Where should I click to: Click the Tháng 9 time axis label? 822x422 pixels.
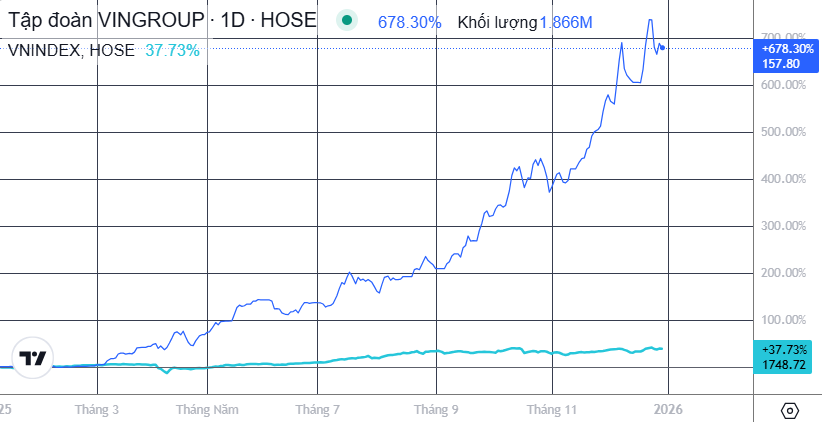[x=436, y=409]
